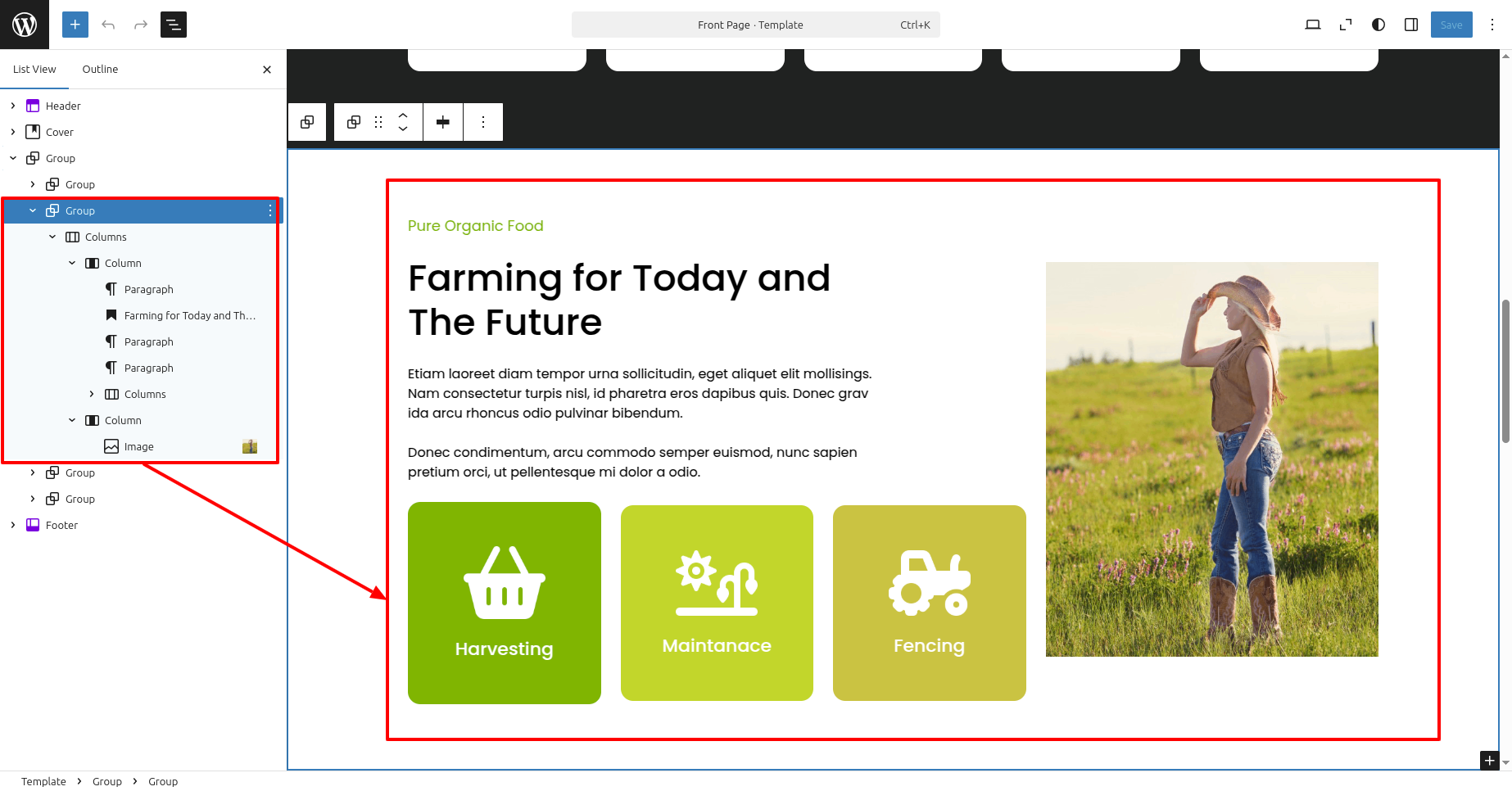Expand the first nested Group block
Image resolution: width=1512 pixels, height=791 pixels.
click(x=33, y=184)
